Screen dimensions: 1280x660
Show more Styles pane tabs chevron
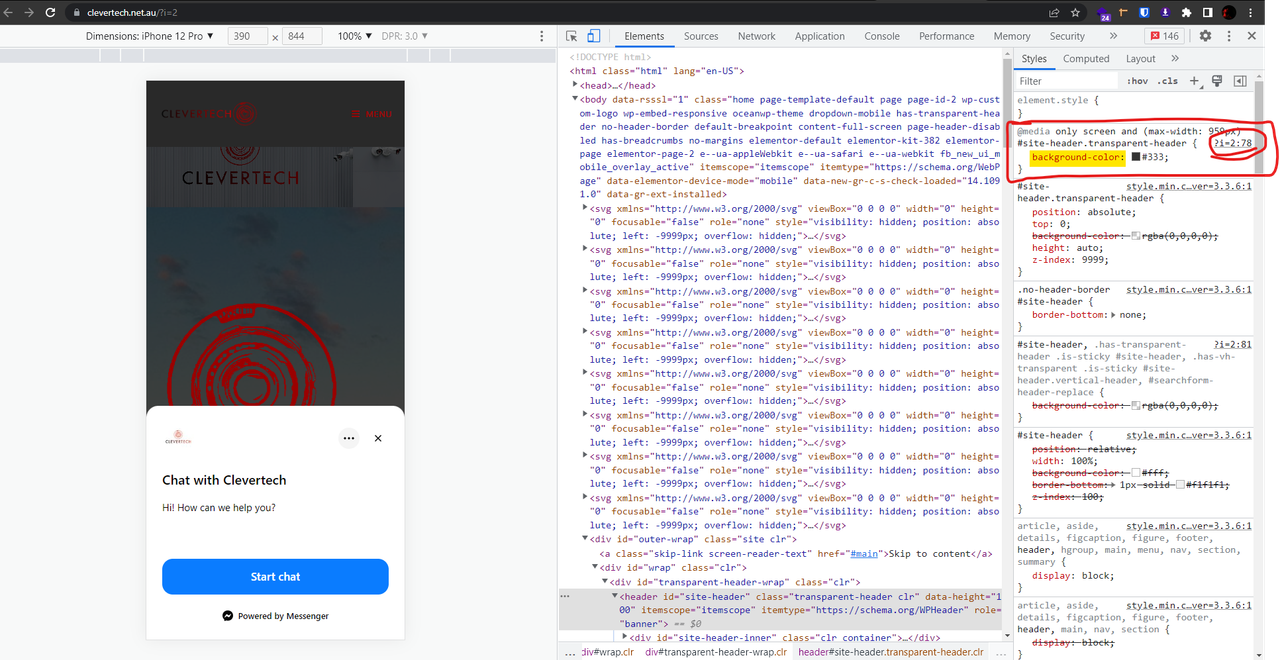click(x=1176, y=59)
